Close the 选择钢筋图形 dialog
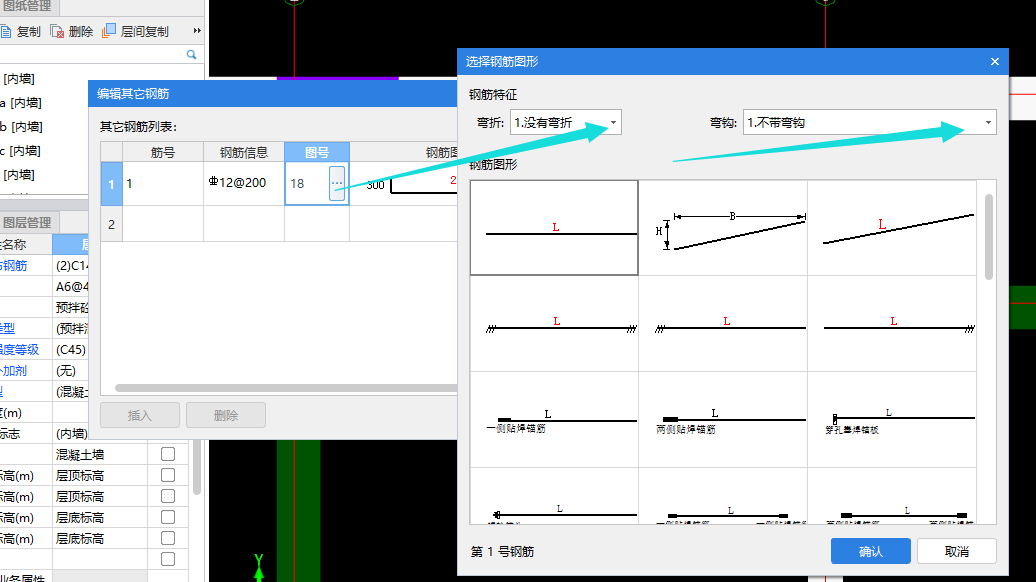The height and width of the screenshot is (582, 1036). click(994, 61)
